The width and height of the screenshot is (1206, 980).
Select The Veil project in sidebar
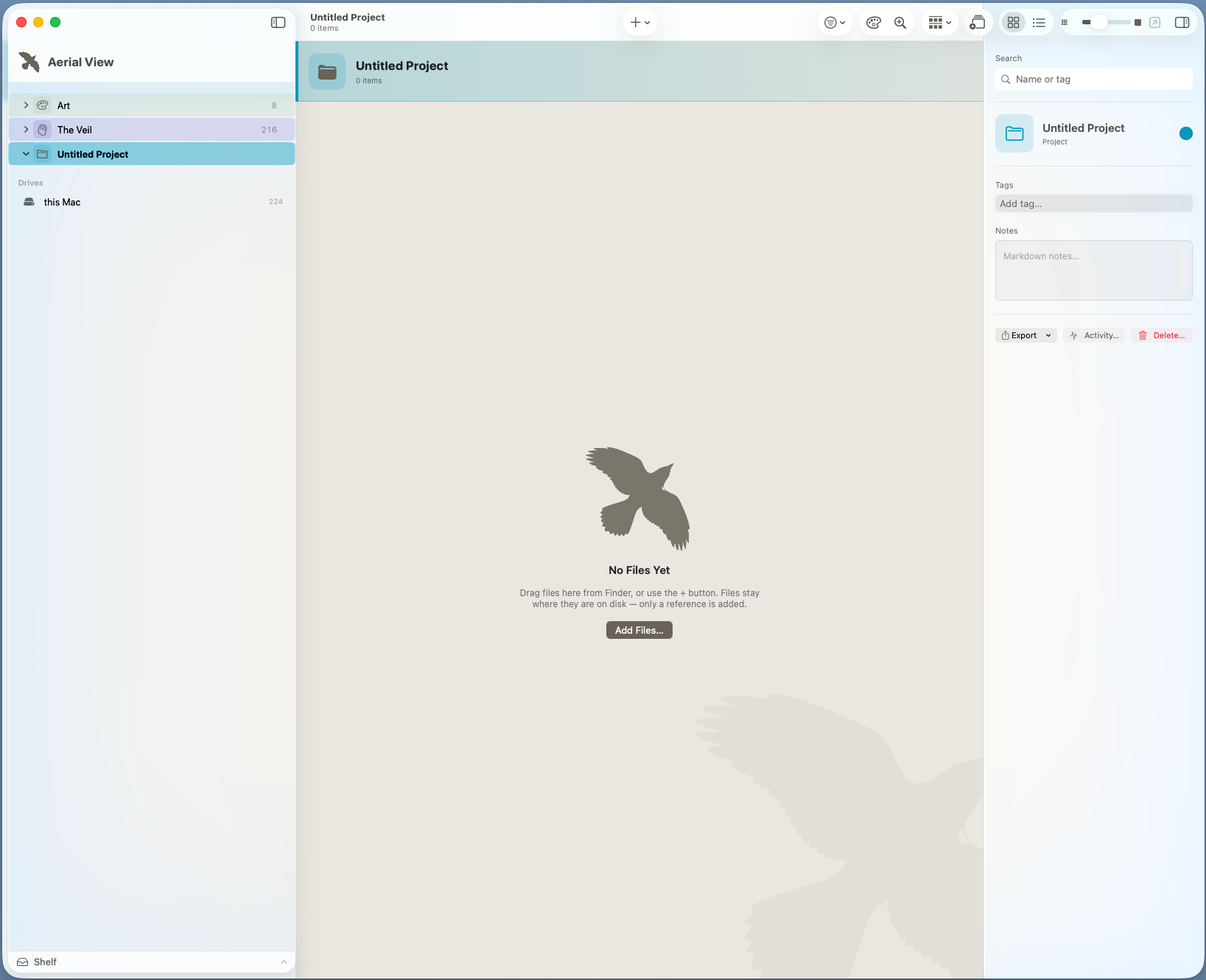click(x=152, y=130)
